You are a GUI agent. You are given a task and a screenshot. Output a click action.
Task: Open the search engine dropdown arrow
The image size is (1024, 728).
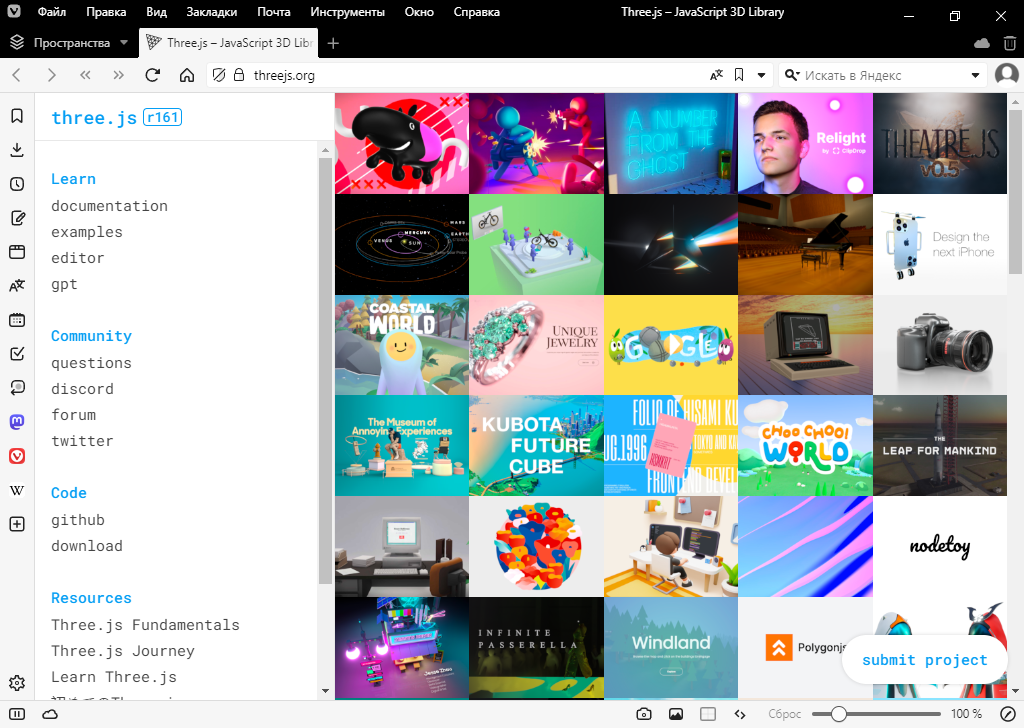976,75
